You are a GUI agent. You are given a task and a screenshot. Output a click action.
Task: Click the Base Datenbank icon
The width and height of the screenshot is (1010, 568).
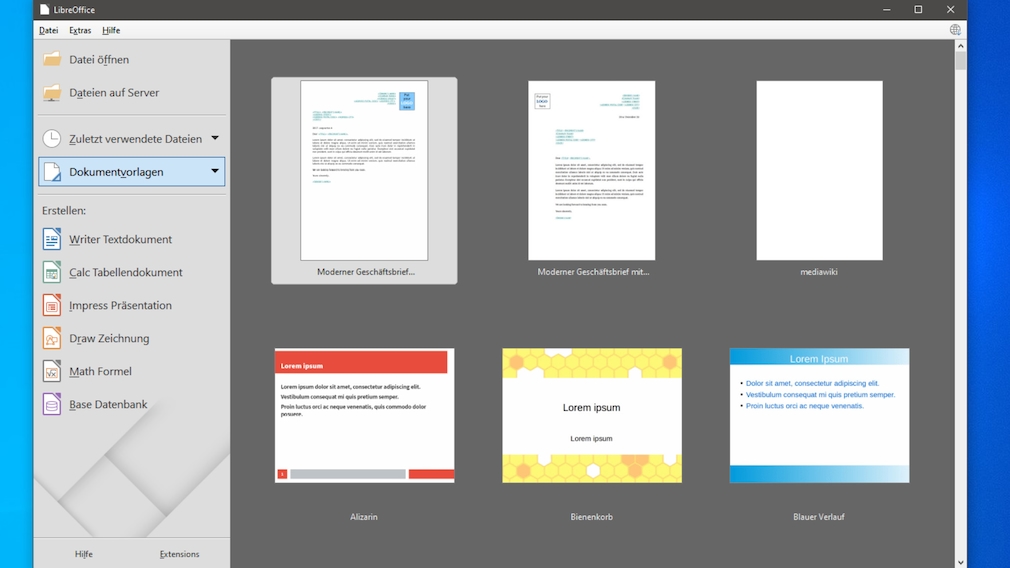pos(52,404)
